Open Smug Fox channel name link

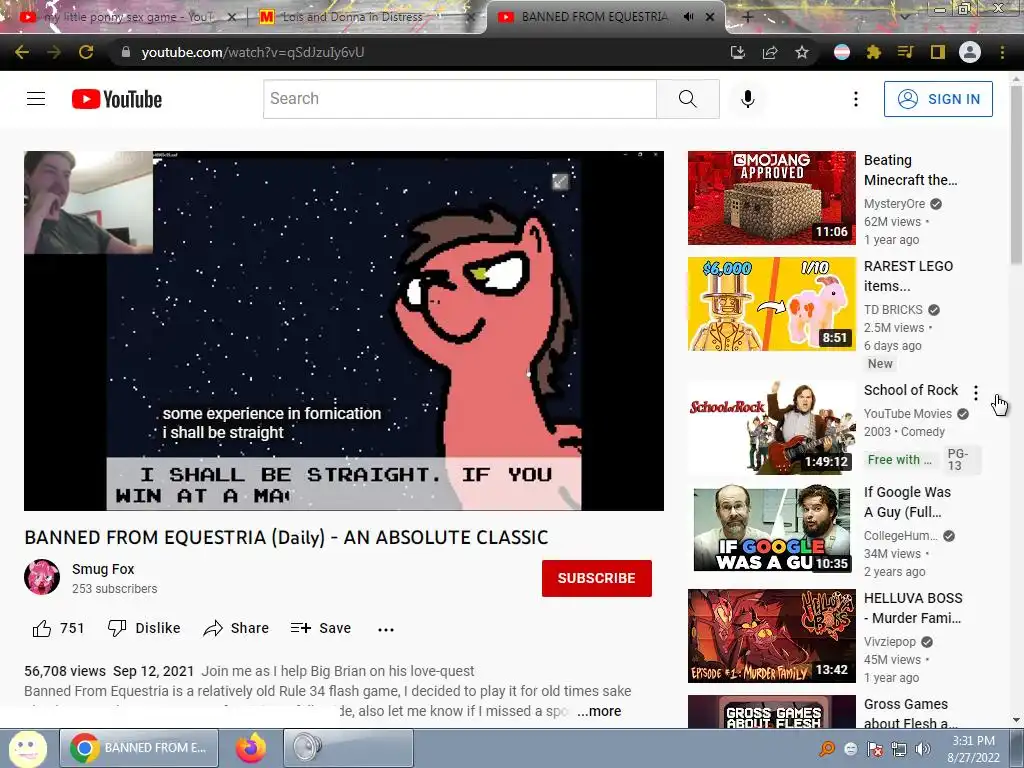103,569
